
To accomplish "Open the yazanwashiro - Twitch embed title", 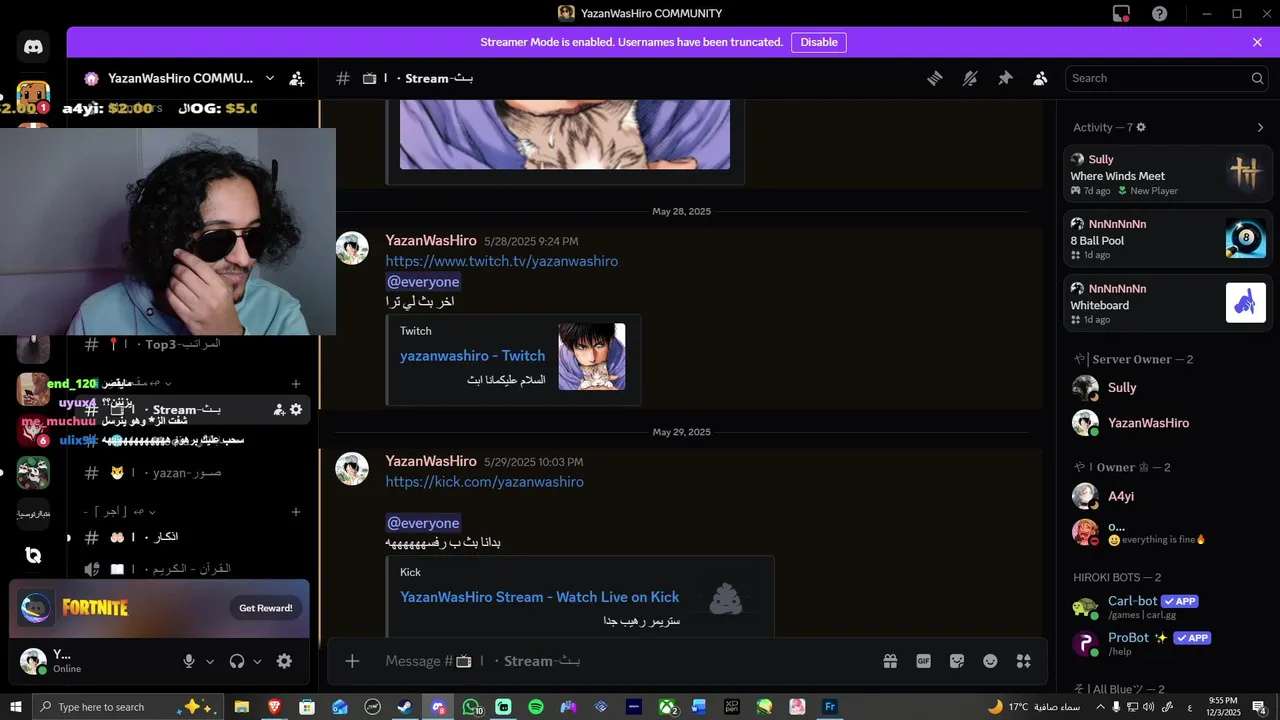I will [473, 356].
